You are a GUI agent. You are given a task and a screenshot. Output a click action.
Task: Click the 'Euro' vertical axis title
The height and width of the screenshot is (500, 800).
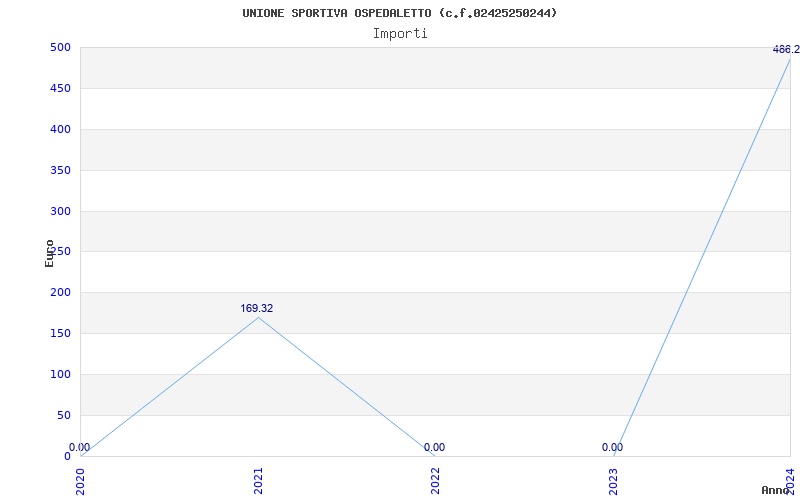49,253
